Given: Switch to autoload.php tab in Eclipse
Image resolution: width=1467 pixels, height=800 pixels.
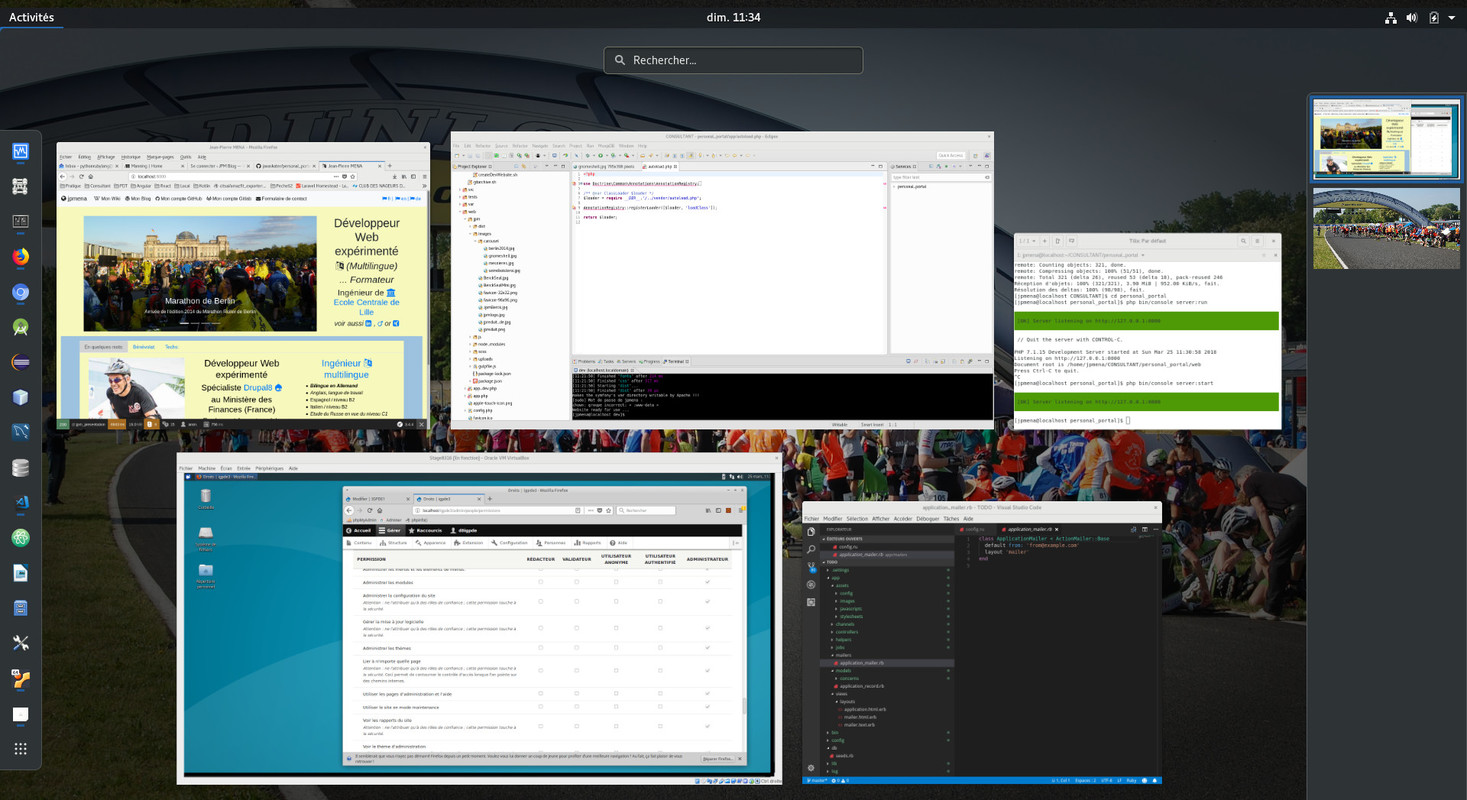Looking at the screenshot, I should [x=660, y=166].
